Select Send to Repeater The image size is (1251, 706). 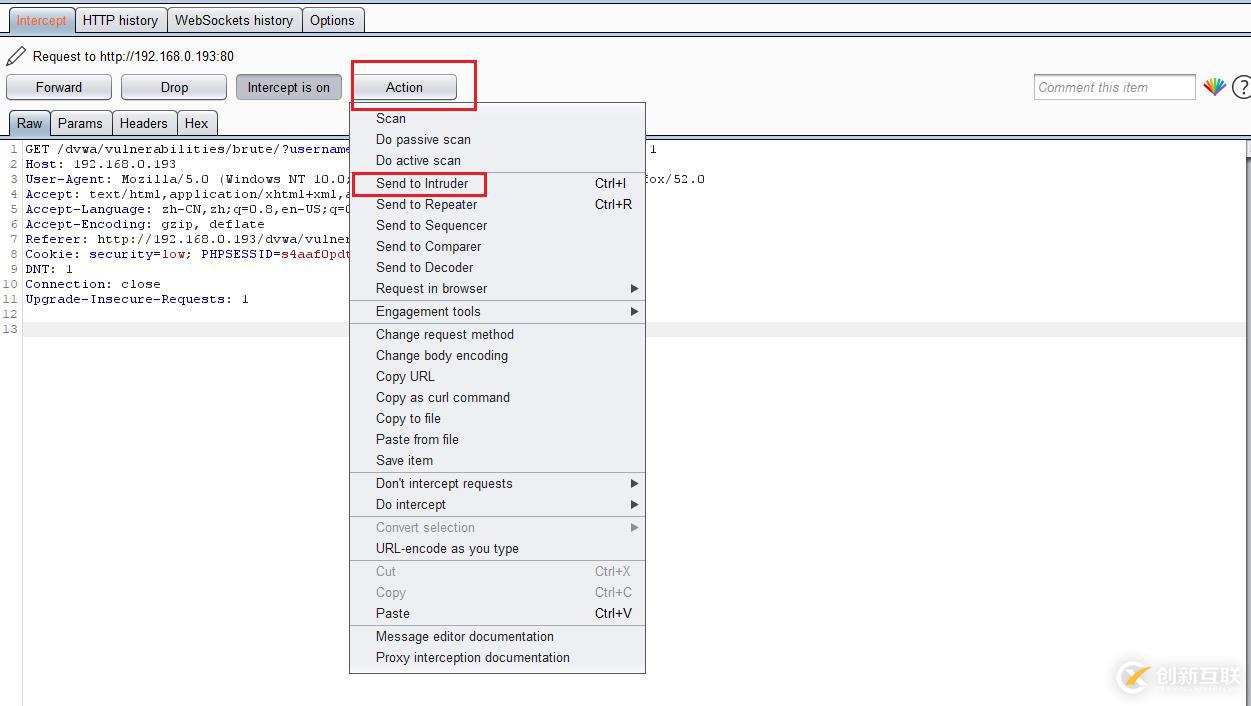(x=497, y=204)
